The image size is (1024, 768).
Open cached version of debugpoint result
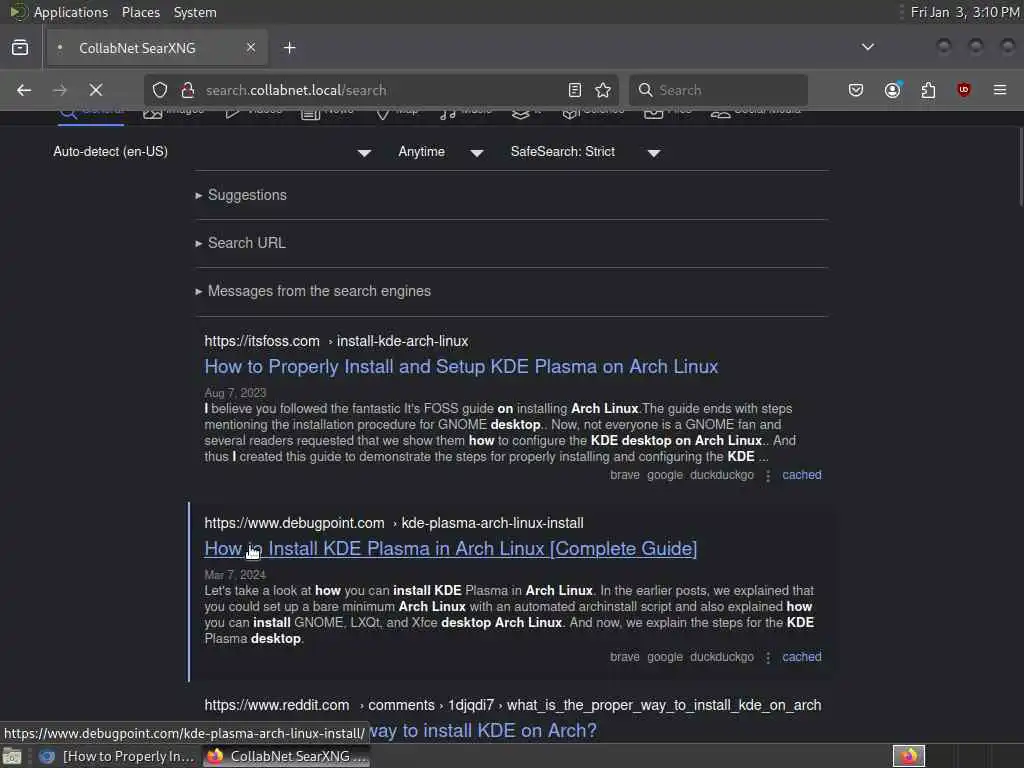tap(802, 657)
